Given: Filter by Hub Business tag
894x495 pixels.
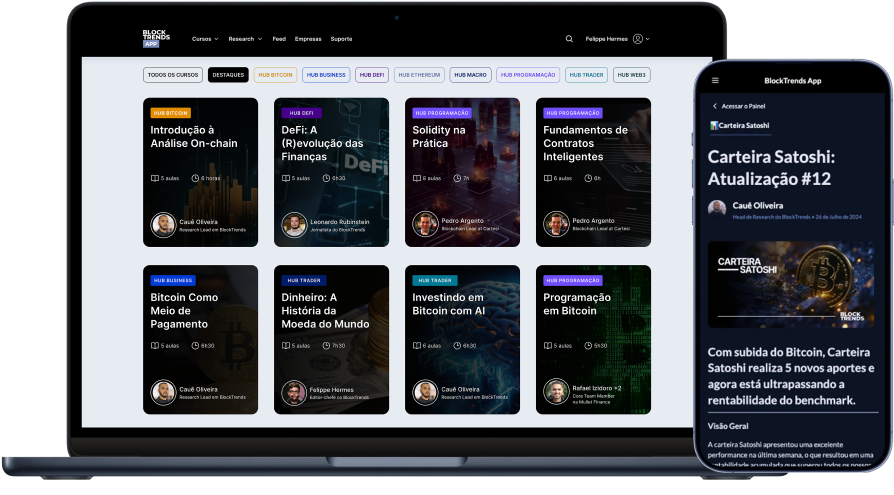Looking at the screenshot, I should point(326,75).
